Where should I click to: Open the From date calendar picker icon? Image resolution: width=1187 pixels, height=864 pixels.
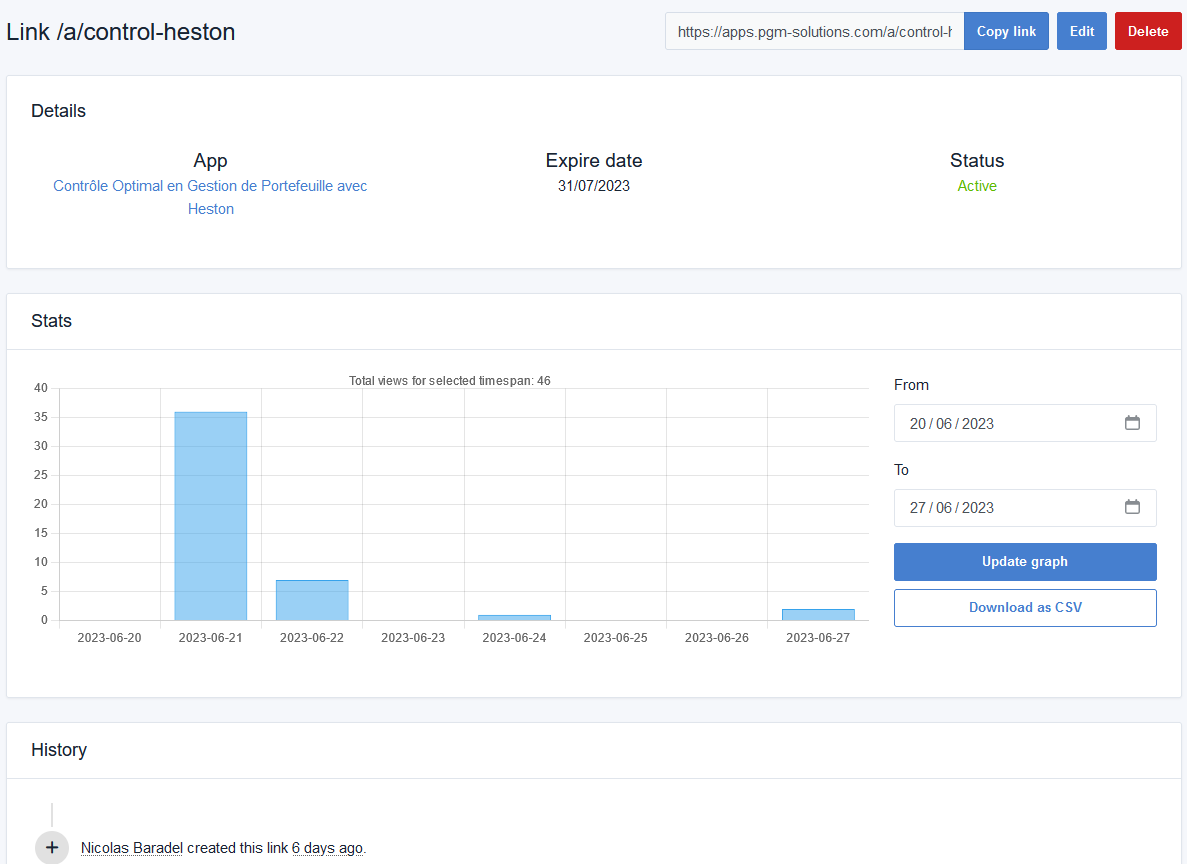[x=1132, y=423]
